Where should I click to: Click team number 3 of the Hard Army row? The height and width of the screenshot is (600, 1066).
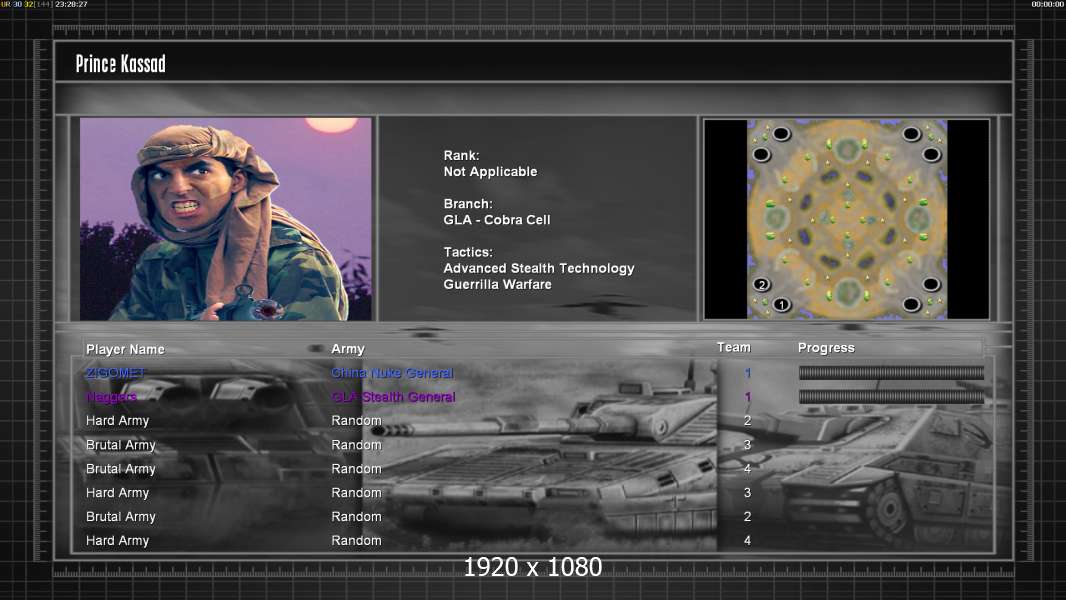click(x=748, y=493)
